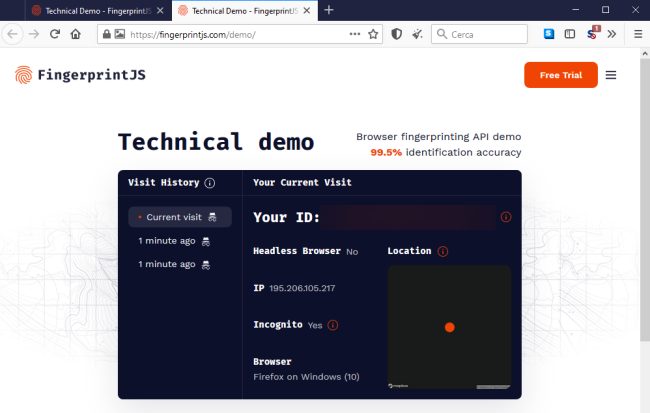
Task: Switch to the first Technical Demo tab
Action: 90,10
